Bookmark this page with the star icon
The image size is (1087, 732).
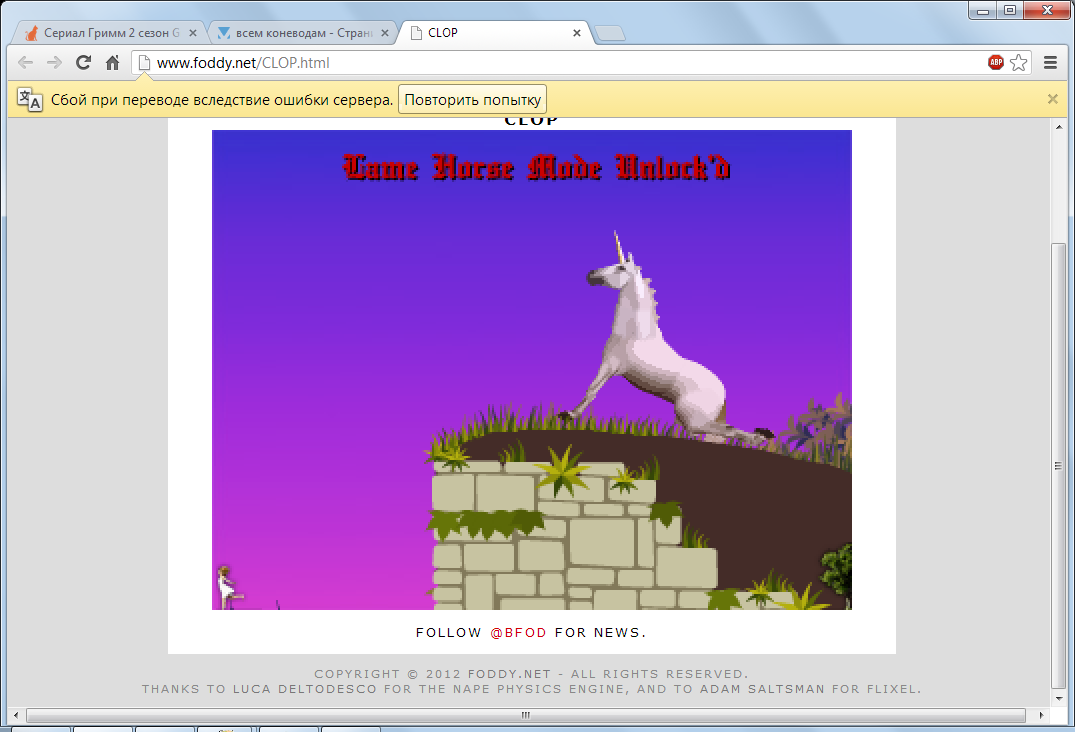point(1018,62)
